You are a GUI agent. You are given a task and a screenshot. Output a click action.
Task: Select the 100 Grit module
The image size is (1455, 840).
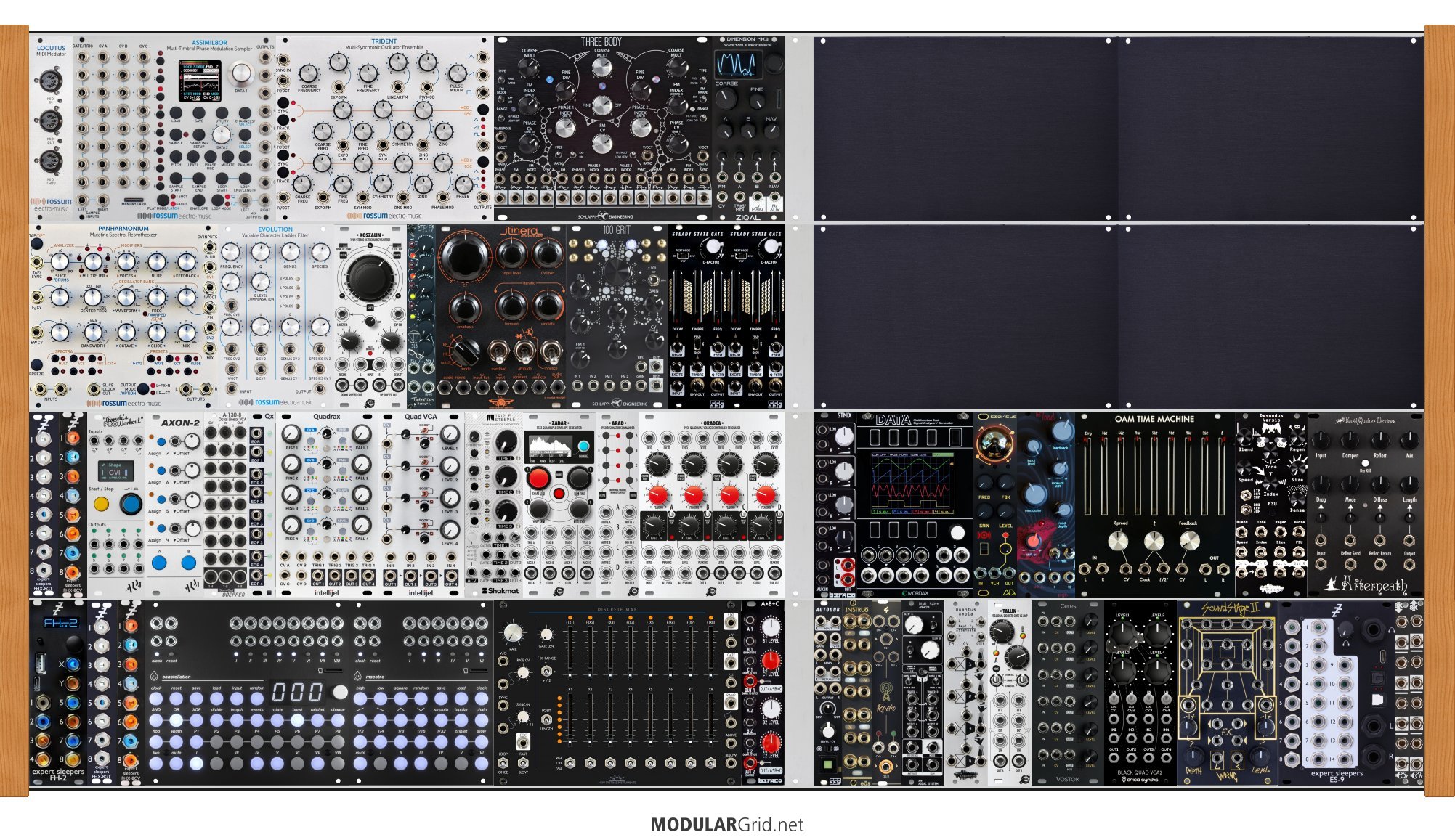click(x=617, y=317)
